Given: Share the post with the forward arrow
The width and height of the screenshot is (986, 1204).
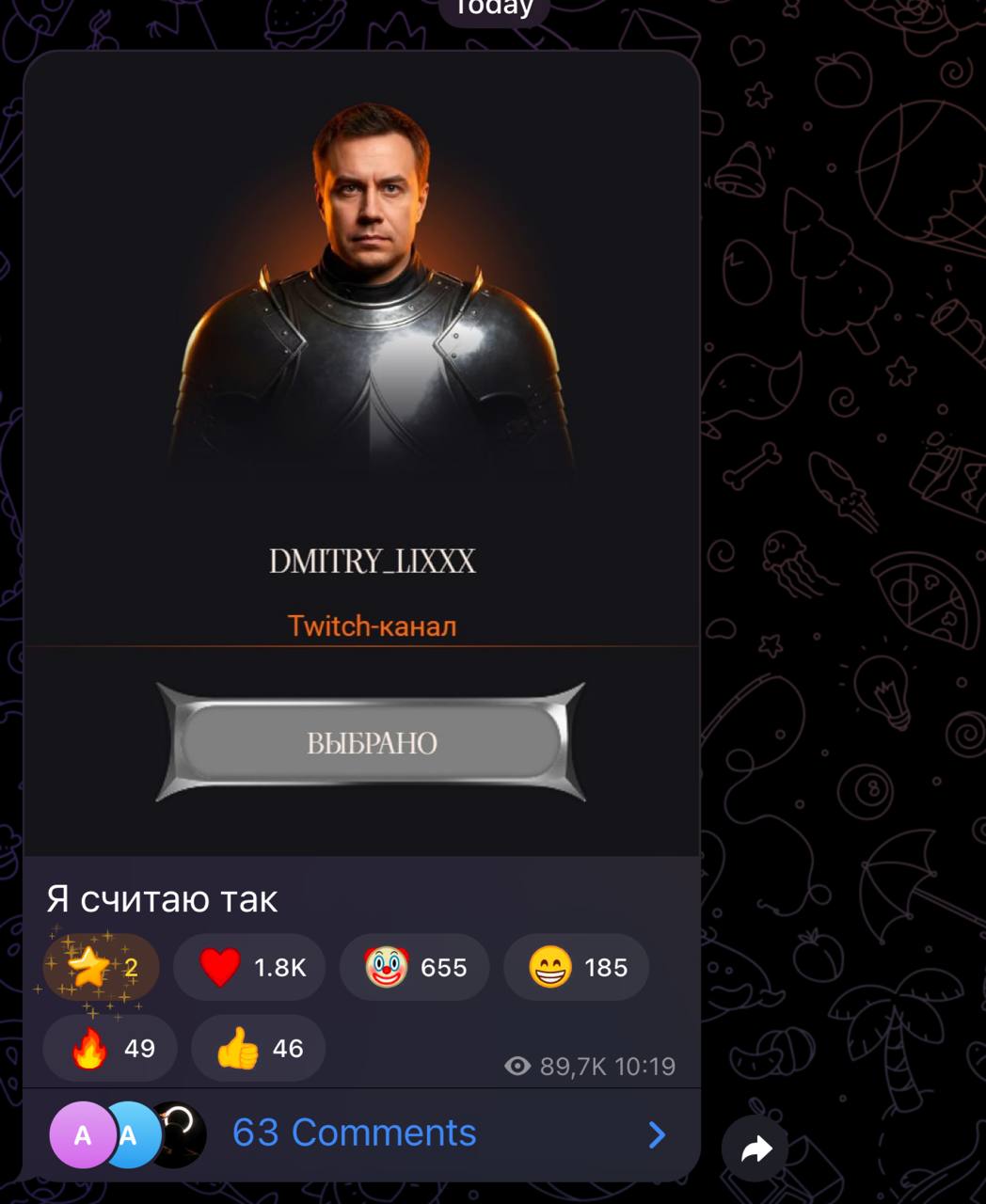Looking at the screenshot, I should click(755, 1149).
